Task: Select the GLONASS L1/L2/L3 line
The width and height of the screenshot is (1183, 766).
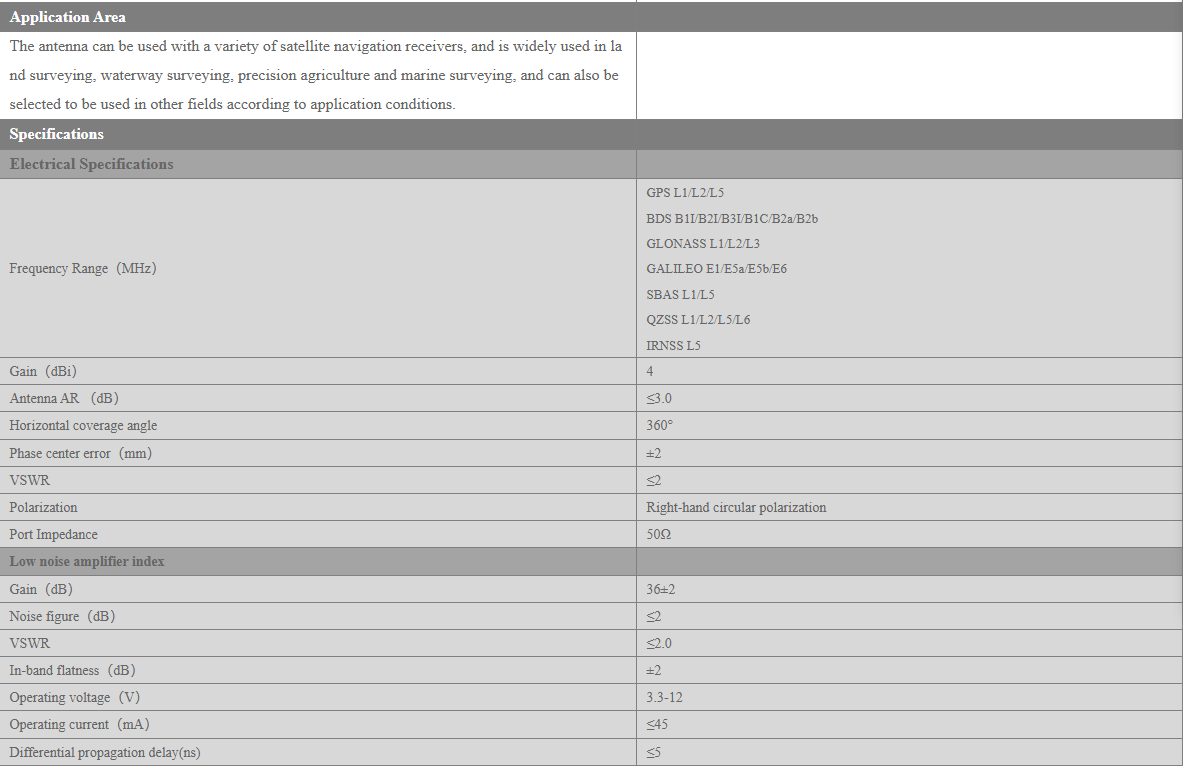Action: tap(703, 244)
